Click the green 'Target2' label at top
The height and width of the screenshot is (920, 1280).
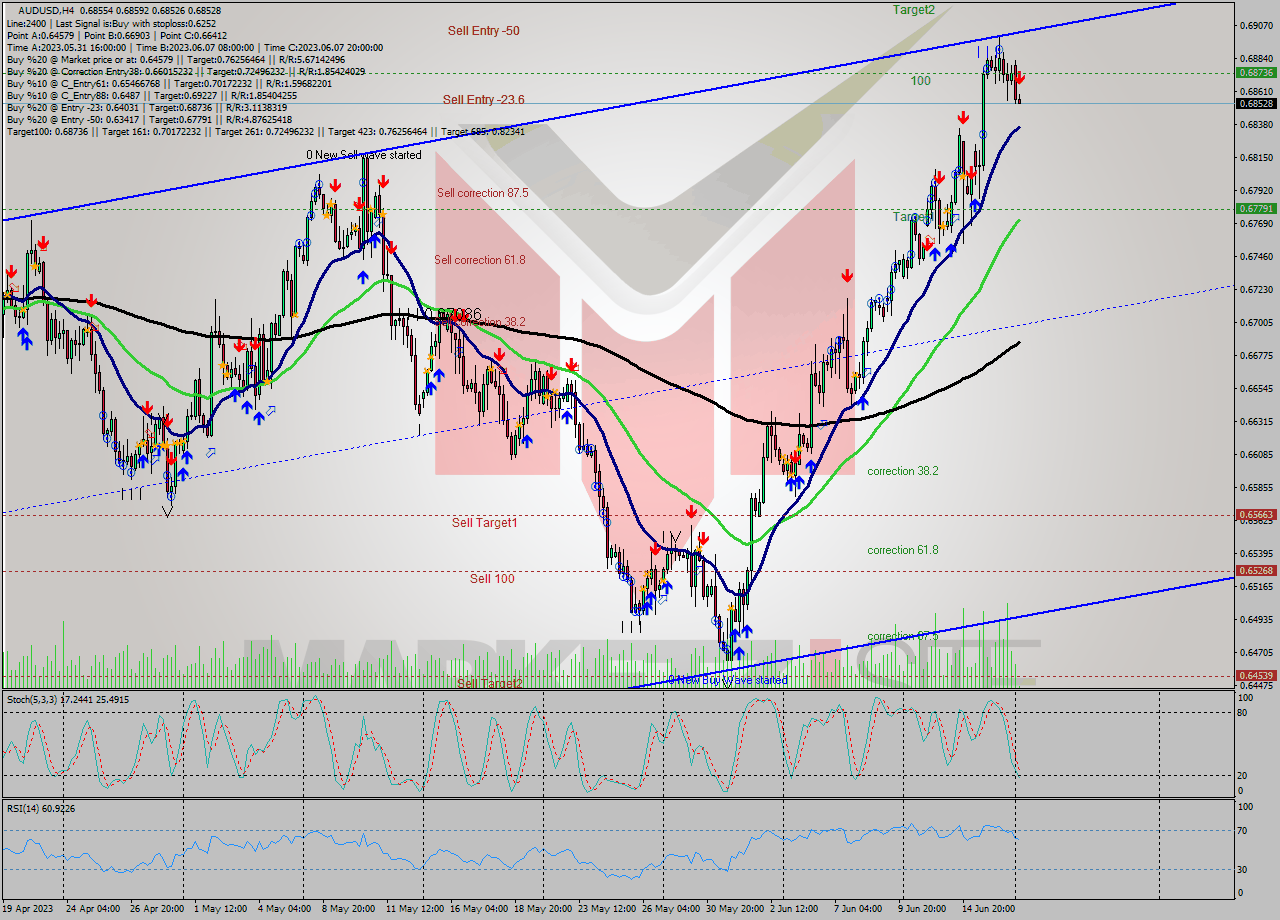[x=914, y=10]
